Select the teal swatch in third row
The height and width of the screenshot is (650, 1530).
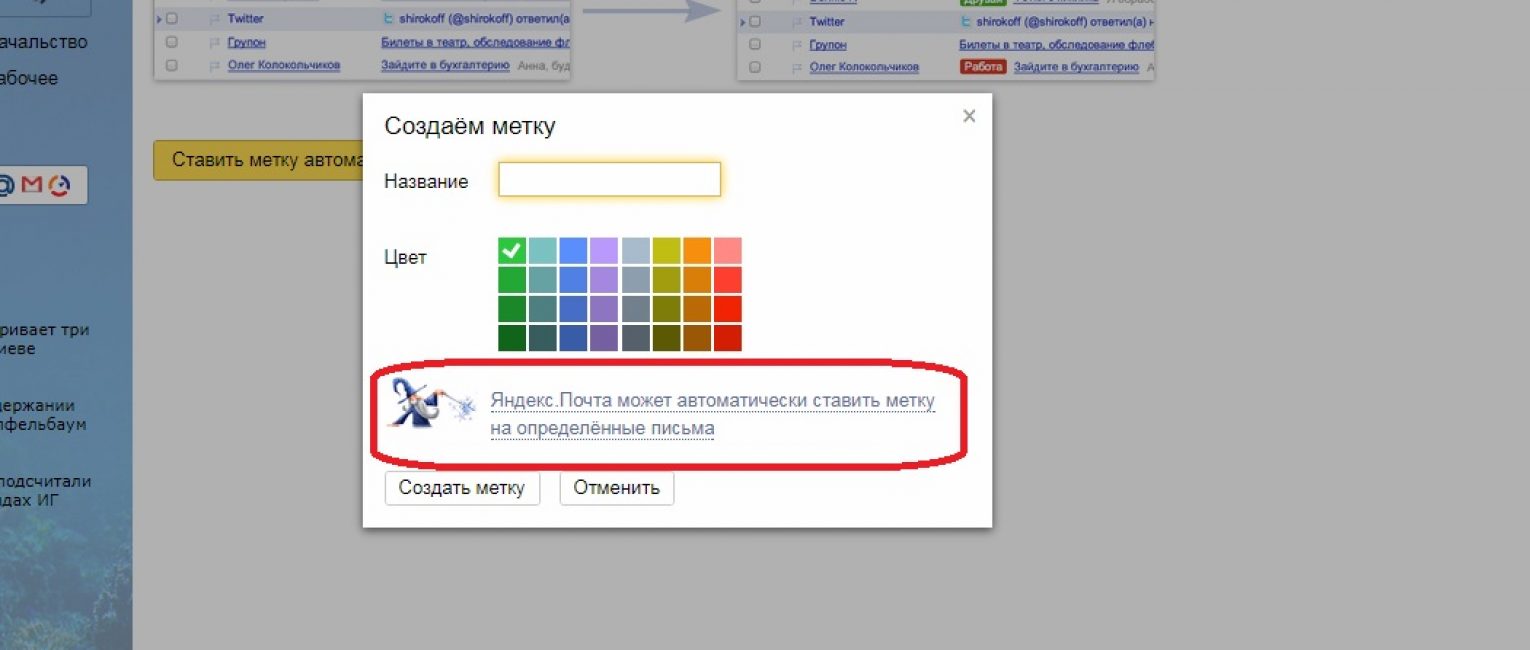(543, 309)
